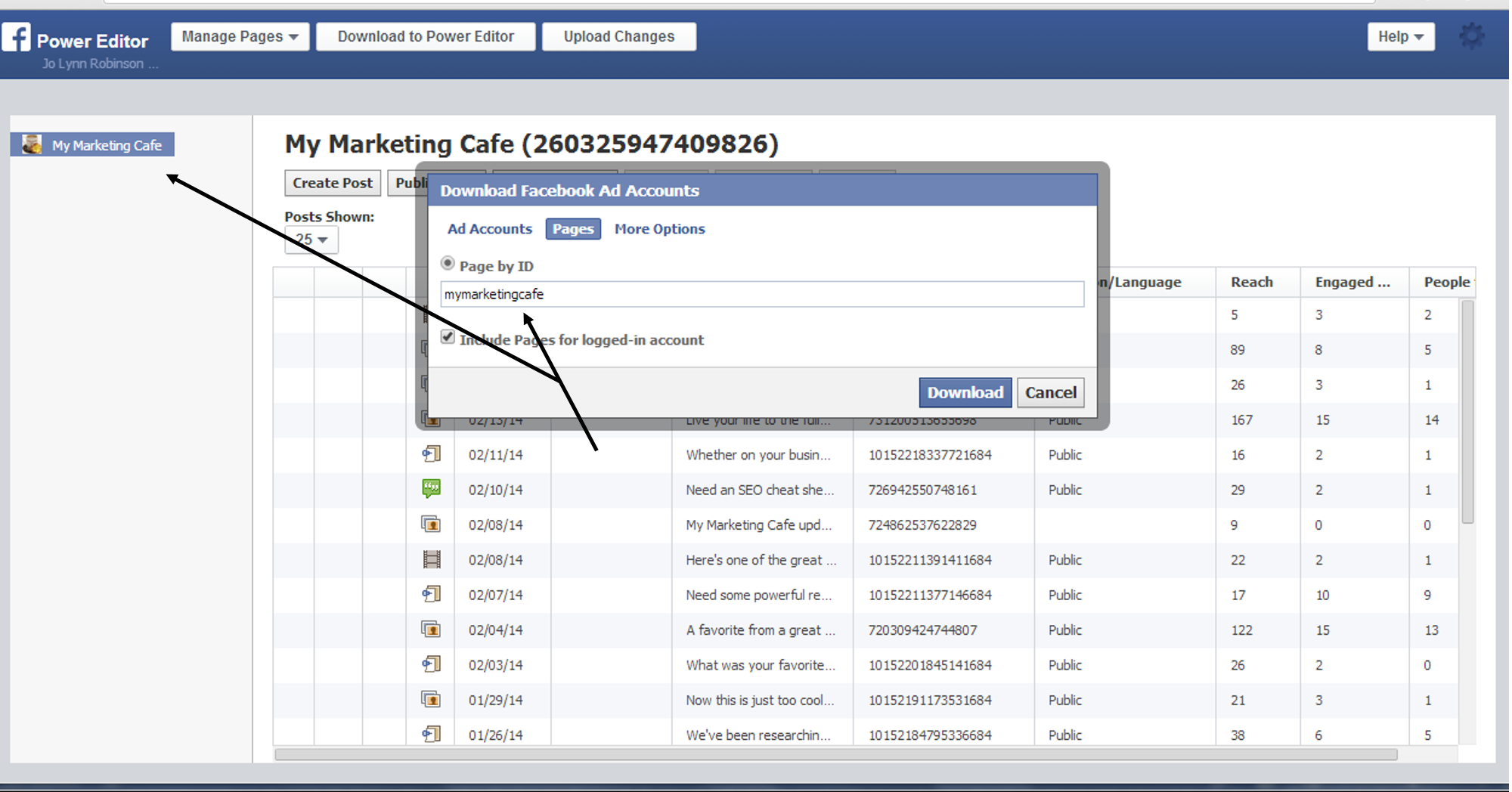Image resolution: width=1512 pixels, height=792 pixels.
Task: Click the Reach value 122
Action: pos(1241,630)
